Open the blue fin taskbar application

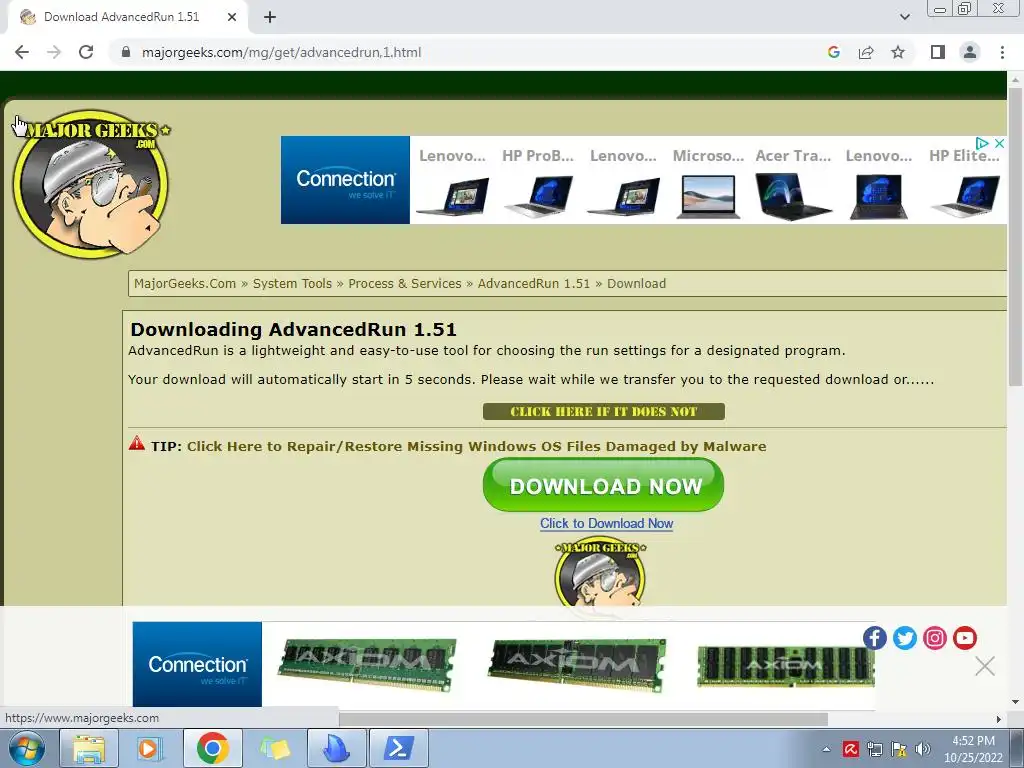click(x=337, y=748)
